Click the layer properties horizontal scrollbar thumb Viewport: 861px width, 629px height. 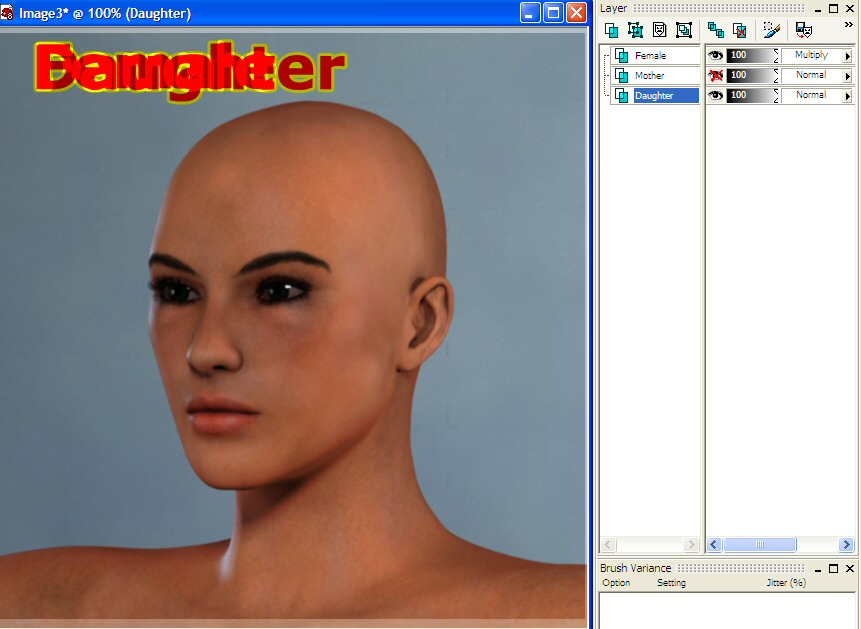coord(759,544)
